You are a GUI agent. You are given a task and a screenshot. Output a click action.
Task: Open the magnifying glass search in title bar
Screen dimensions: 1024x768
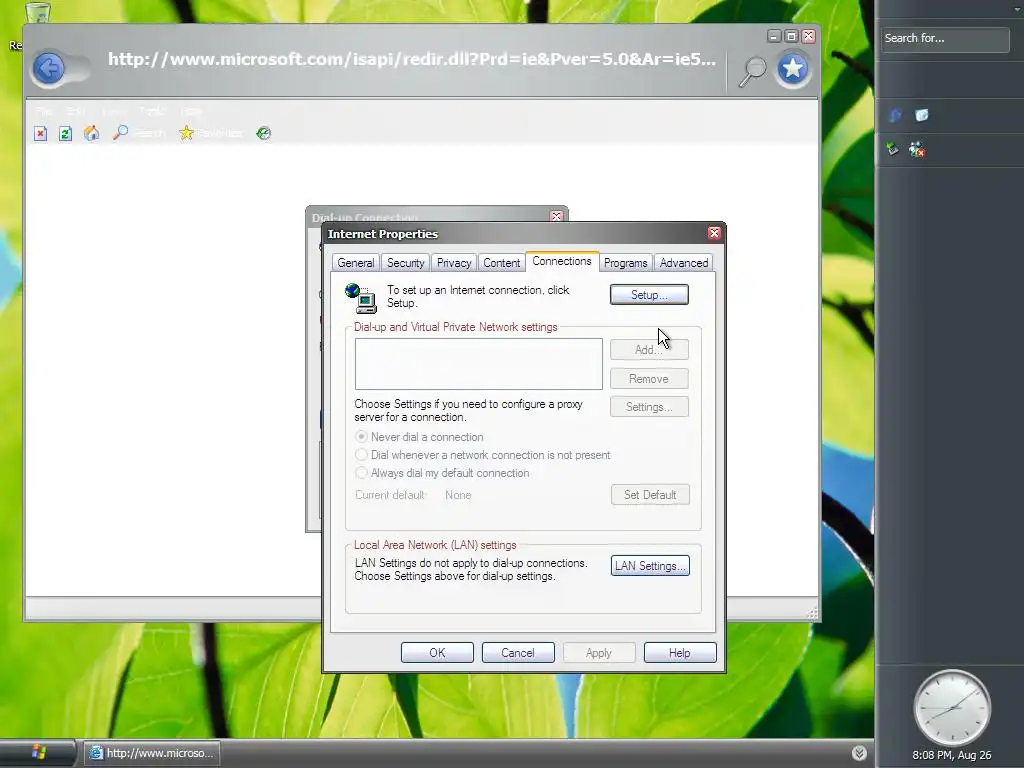752,71
